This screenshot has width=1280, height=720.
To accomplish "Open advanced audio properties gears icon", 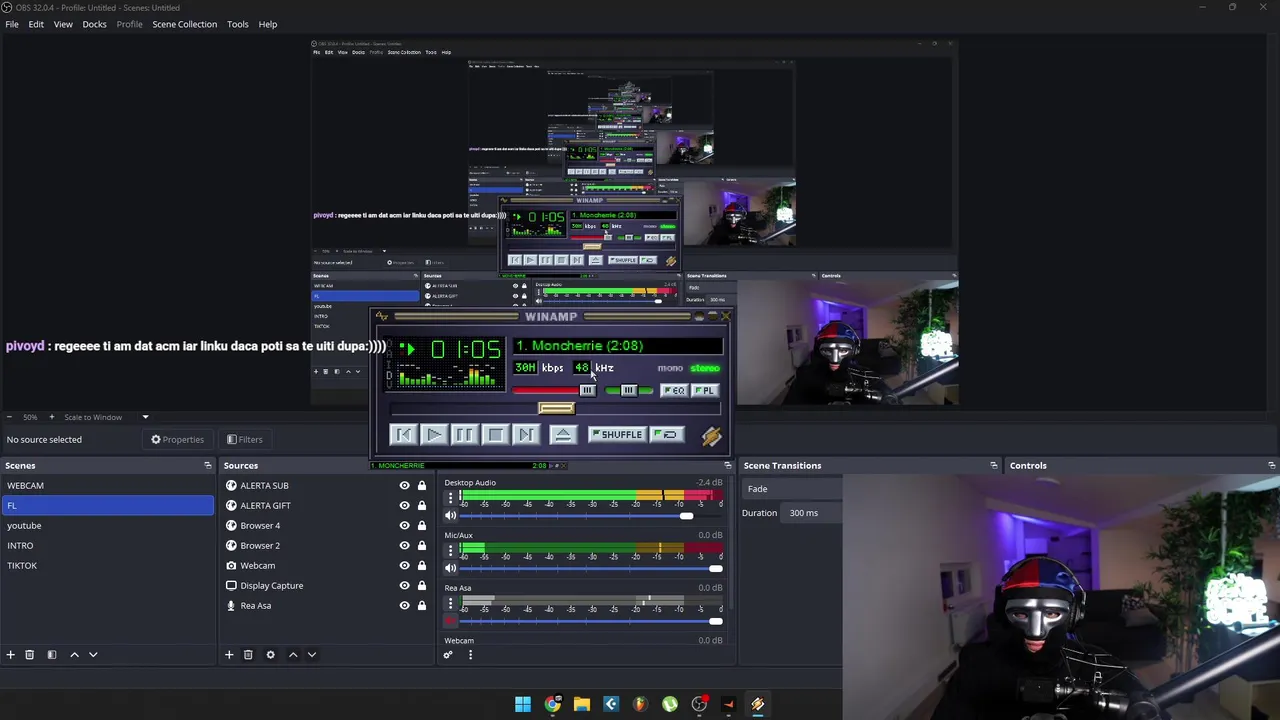I will [x=448, y=655].
